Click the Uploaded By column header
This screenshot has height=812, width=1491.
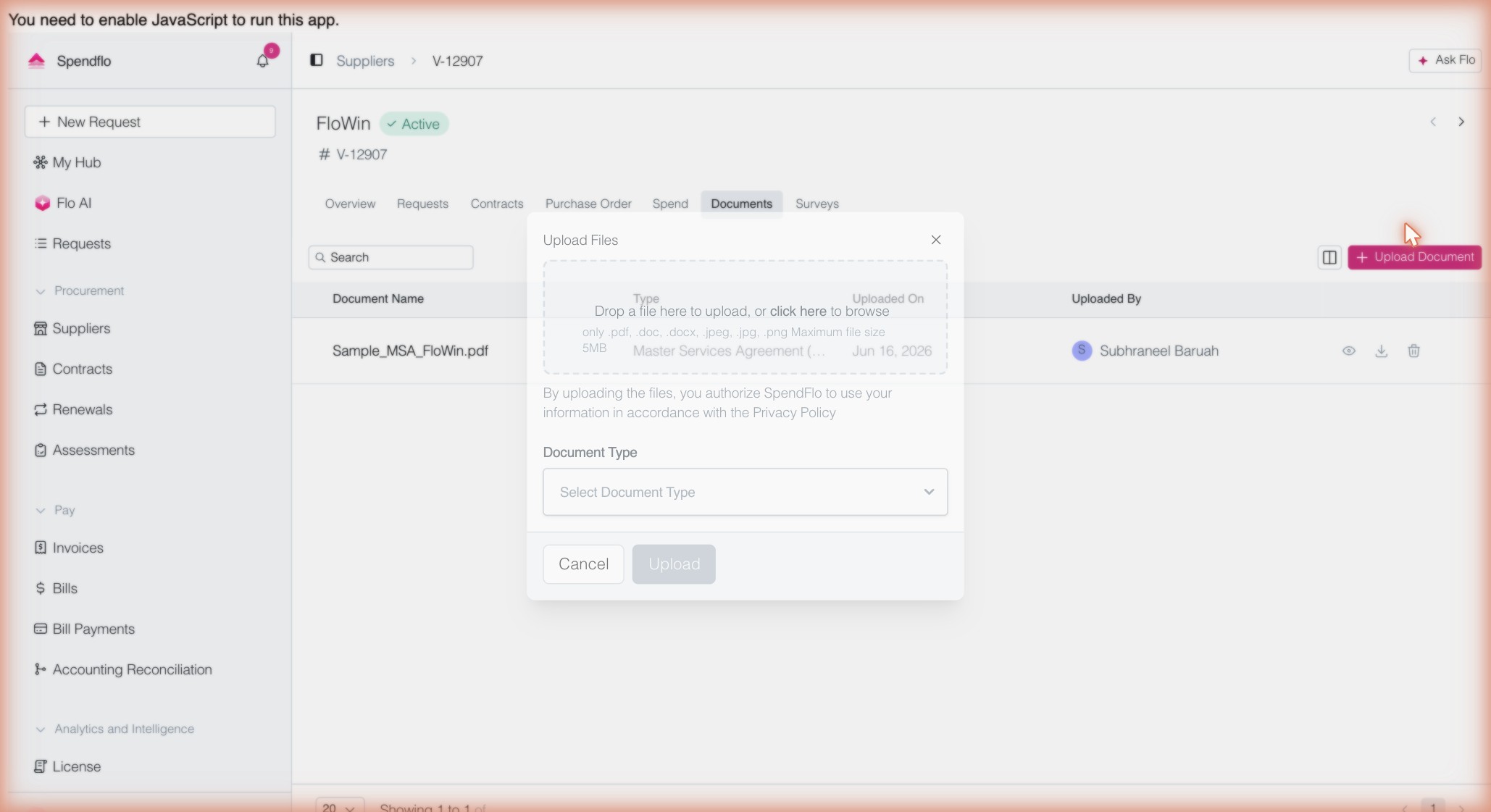click(x=1106, y=298)
